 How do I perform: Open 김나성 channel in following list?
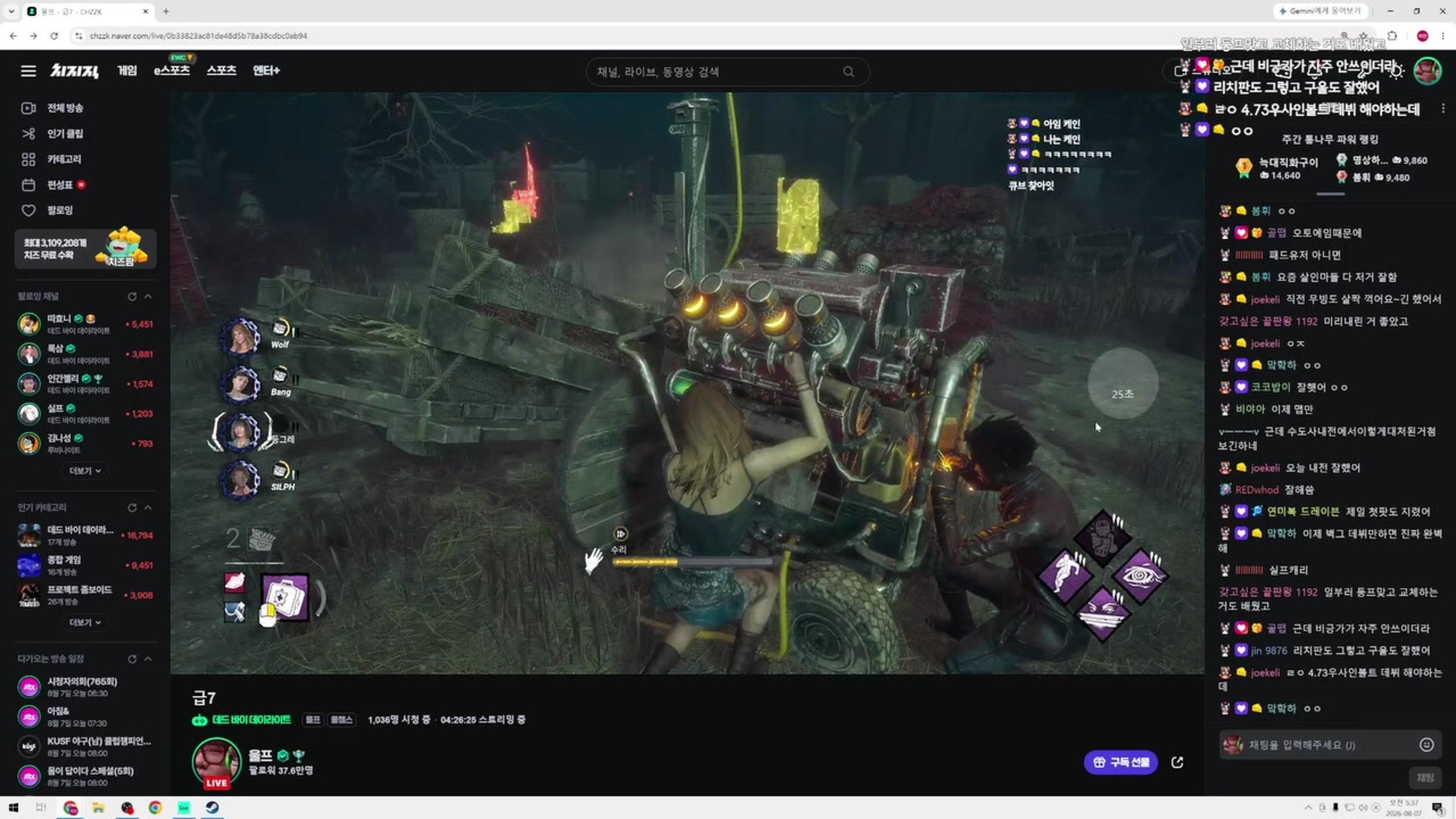click(x=85, y=443)
